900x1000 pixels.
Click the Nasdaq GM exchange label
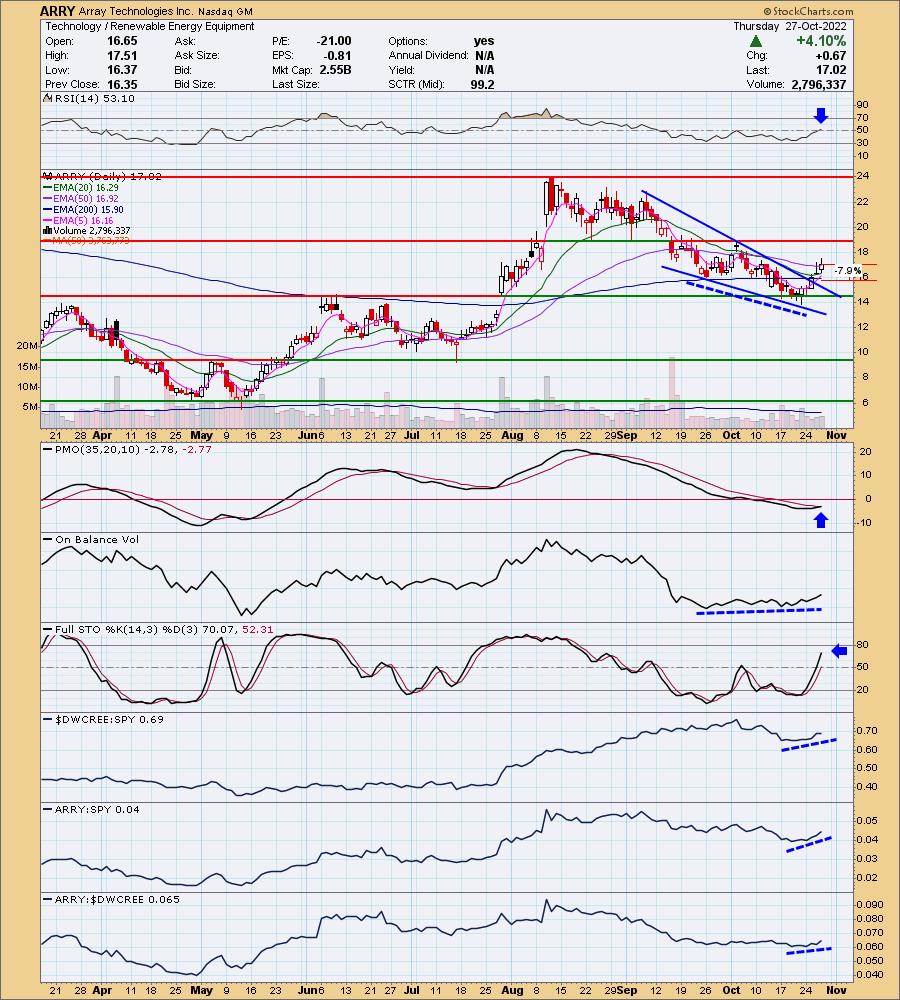225,12
